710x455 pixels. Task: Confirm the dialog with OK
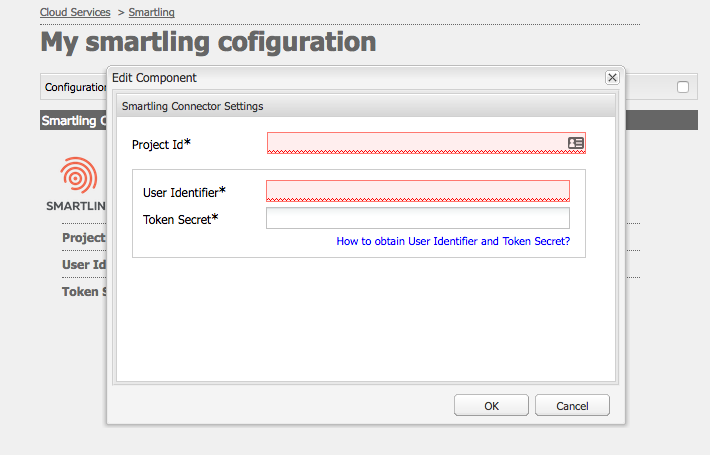[491, 405]
